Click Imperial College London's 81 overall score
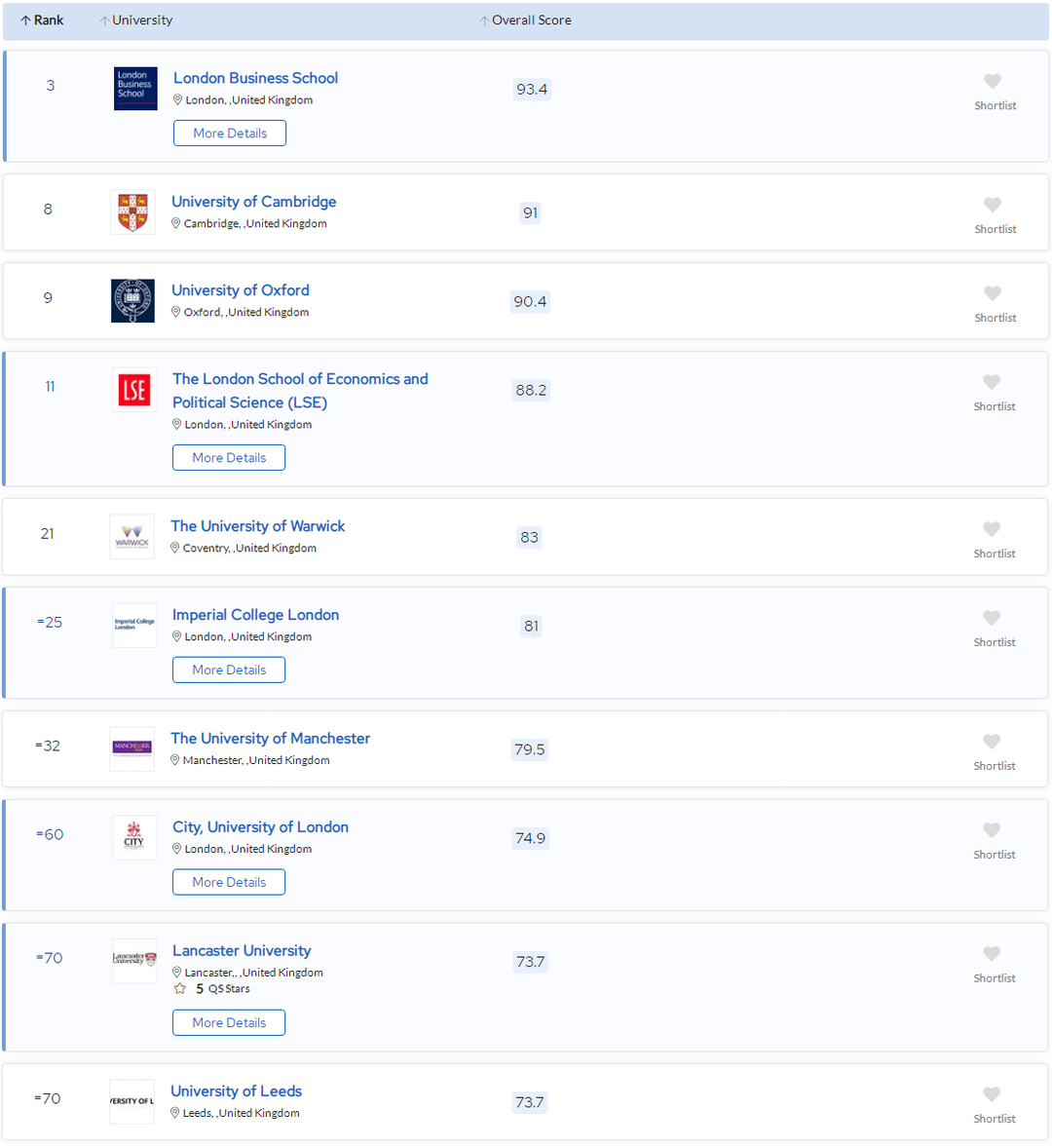1052x1148 pixels. [531, 627]
